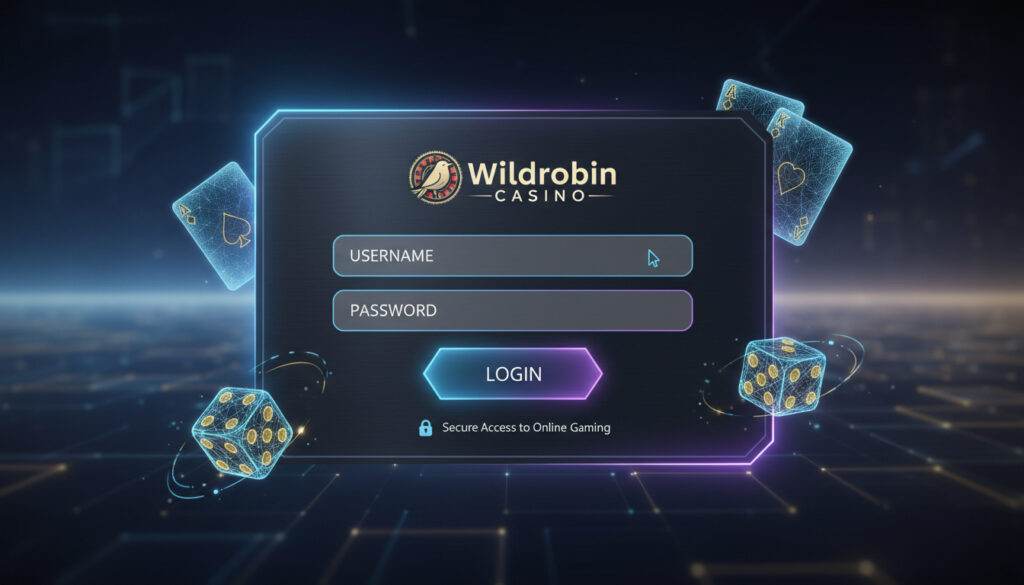1024x585 pixels.
Task: Click the ace card behind the heart card
Action: [x=756, y=101]
